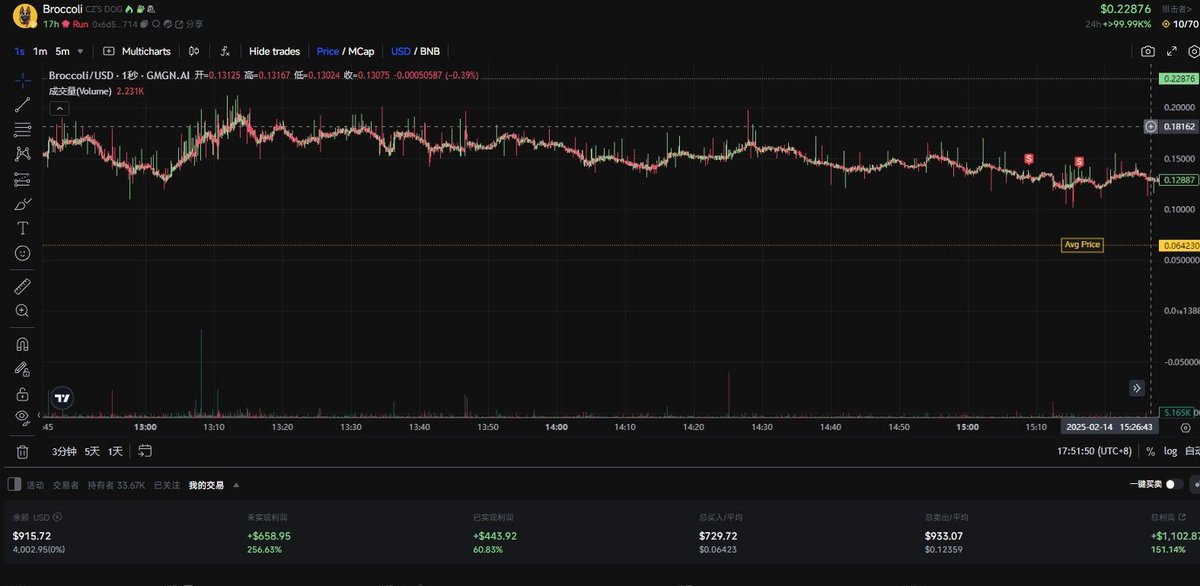Toggle lock all drawings
1200x586 pixels.
(x=22, y=393)
